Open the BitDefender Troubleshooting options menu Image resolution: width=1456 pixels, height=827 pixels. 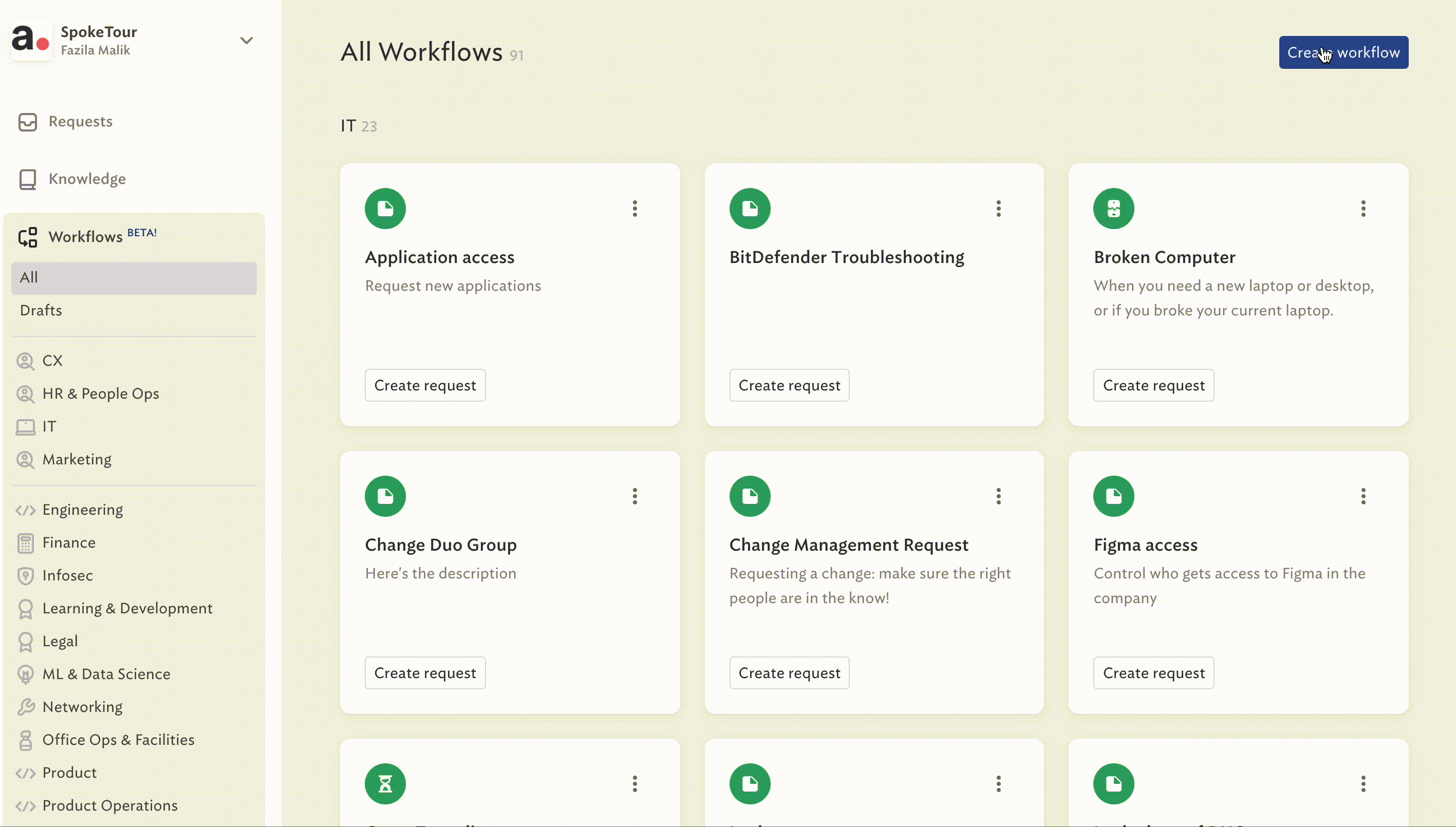[x=998, y=209]
